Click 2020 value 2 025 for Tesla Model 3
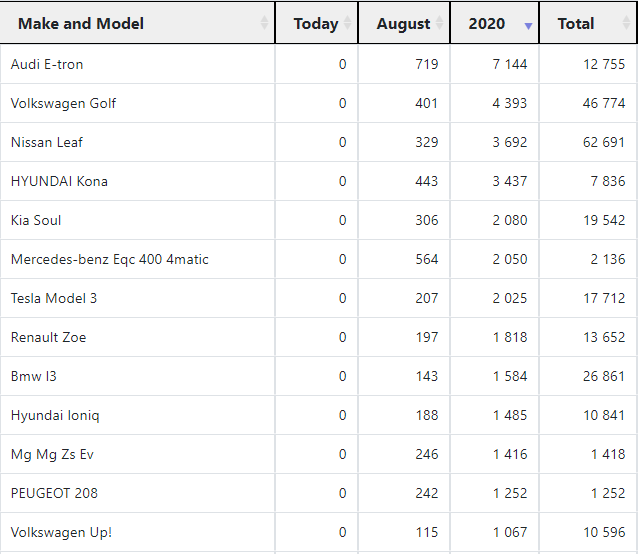Viewport: 638px width, 554px height. (x=509, y=299)
